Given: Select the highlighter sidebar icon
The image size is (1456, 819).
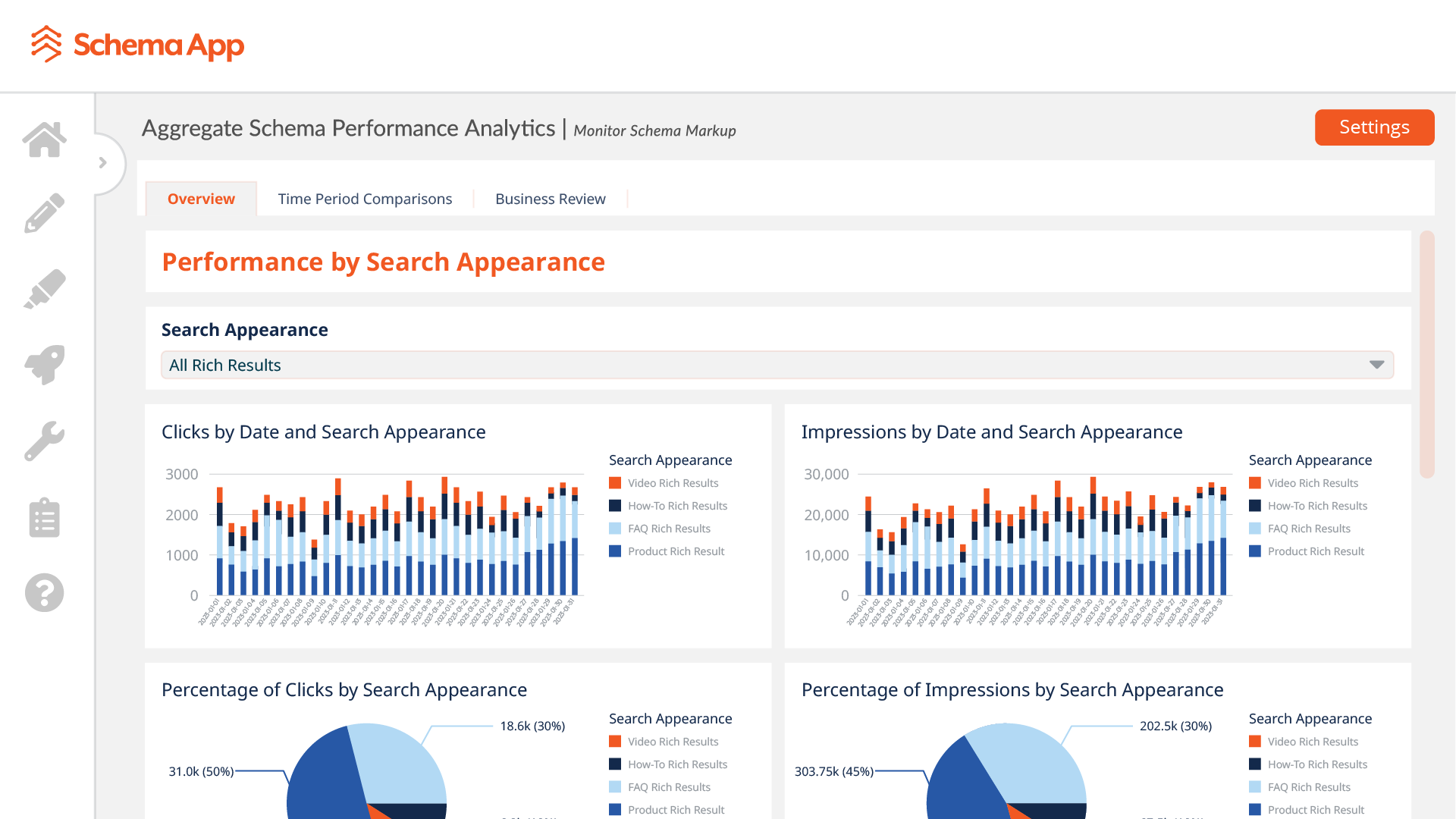Looking at the screenshot, I should [x=45, y=289].
